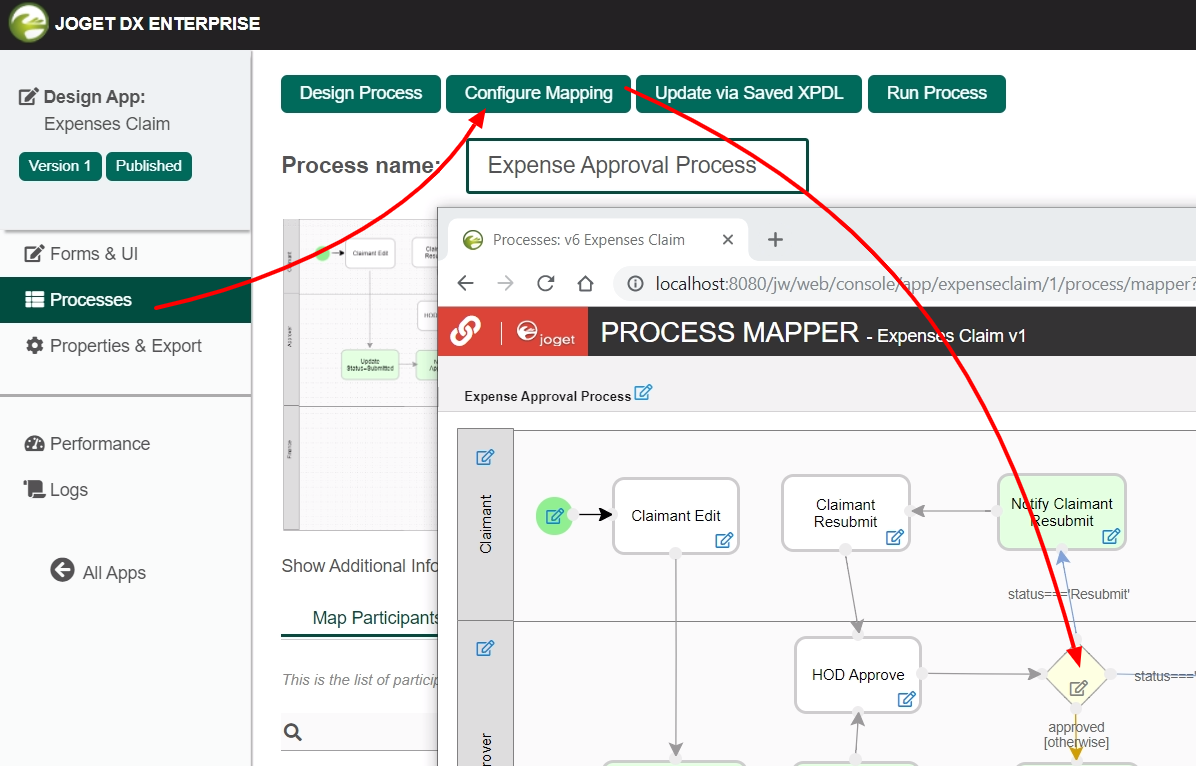Open a new browser tab
This screenshot has height=766, width=1196.
(x=775, y=240)
